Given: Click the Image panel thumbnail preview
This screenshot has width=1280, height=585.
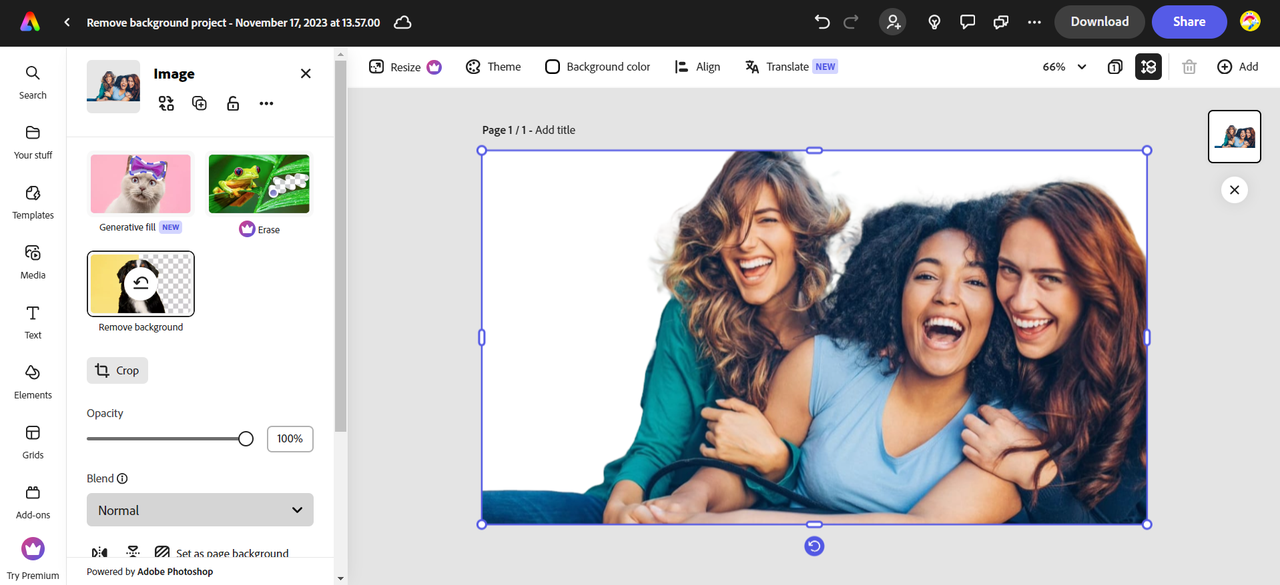Looking at the screenshot, I should point(113,86).
